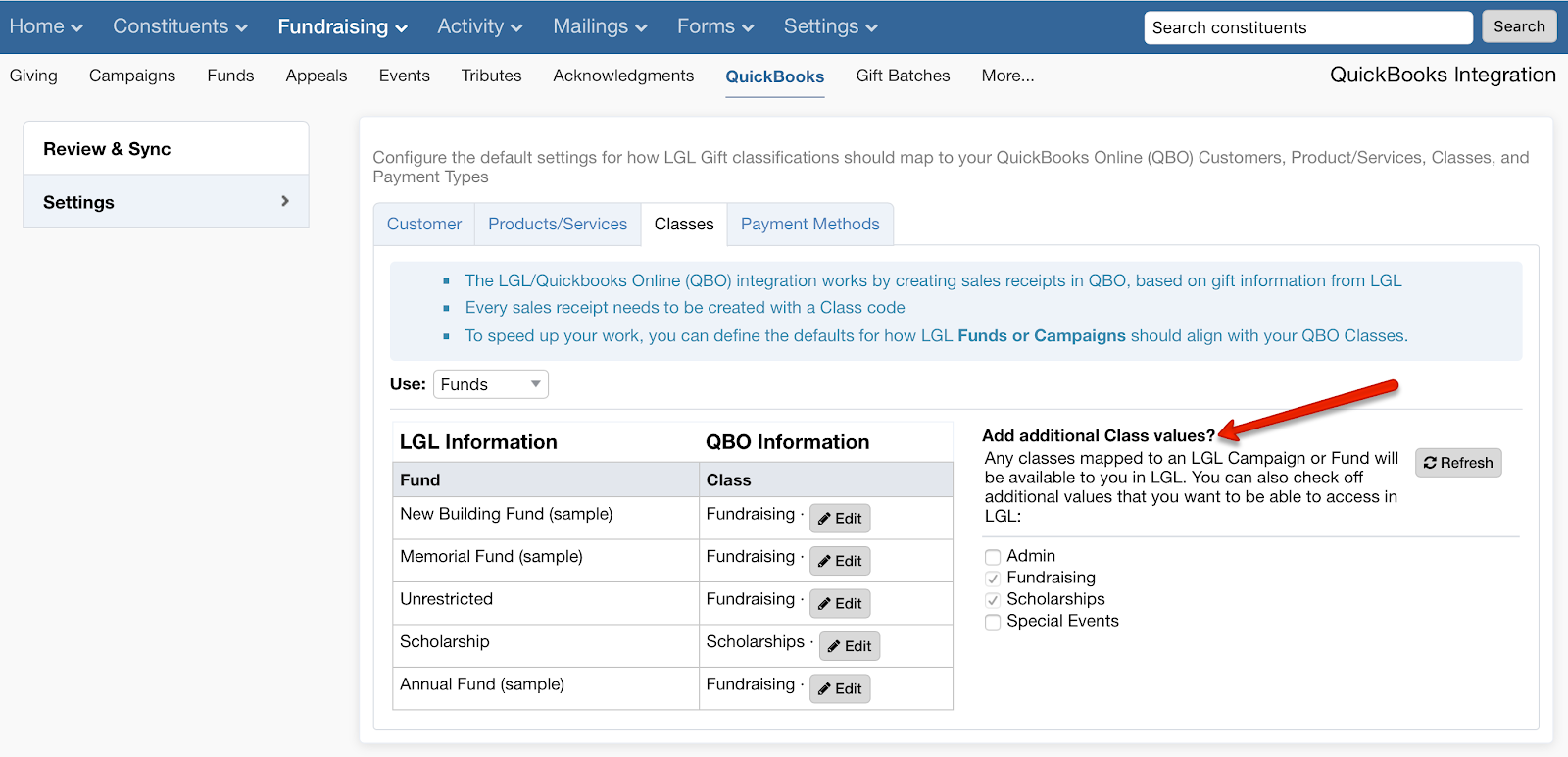The width and height of the screenshot is (1568, 757).
Task: Edit class for Memorial Fund (sample)
Action: pos(840,561)
